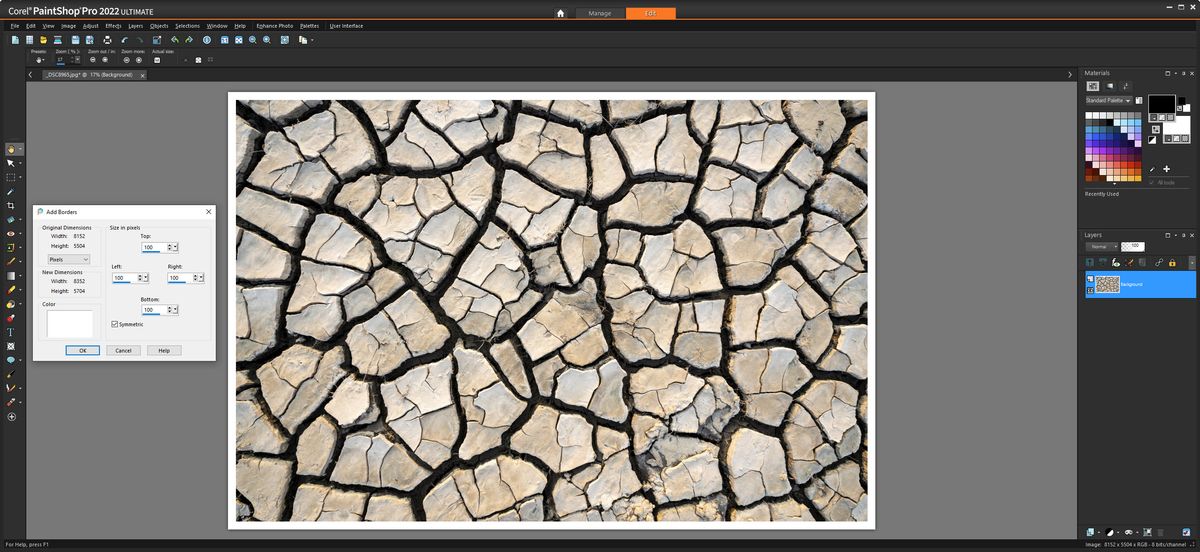Select the Red Eye tool
This screenshot has width=1200, height=552.
(11, 233)
